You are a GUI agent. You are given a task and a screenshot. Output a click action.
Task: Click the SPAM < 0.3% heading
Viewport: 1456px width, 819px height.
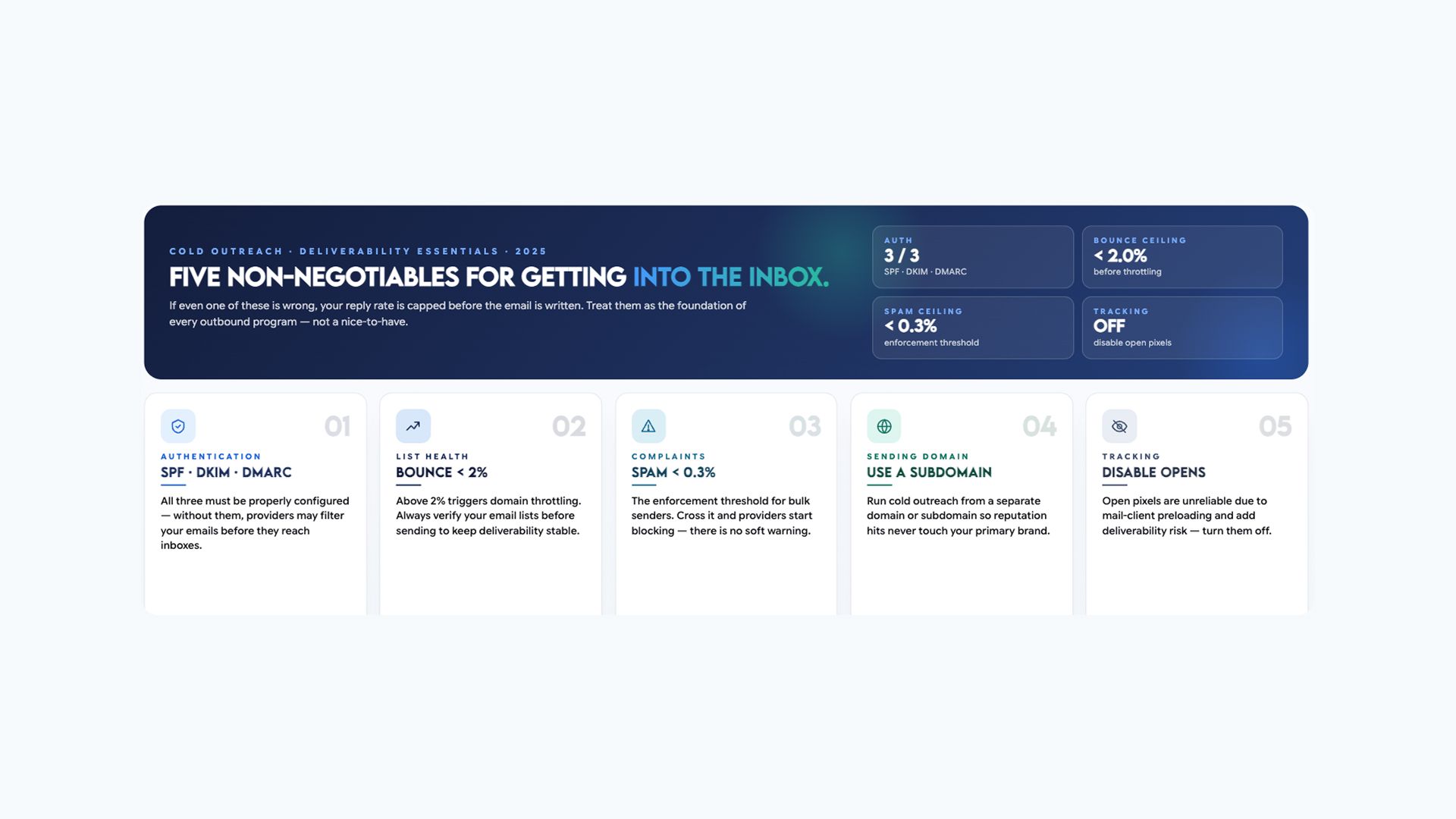tap(673, 472)
